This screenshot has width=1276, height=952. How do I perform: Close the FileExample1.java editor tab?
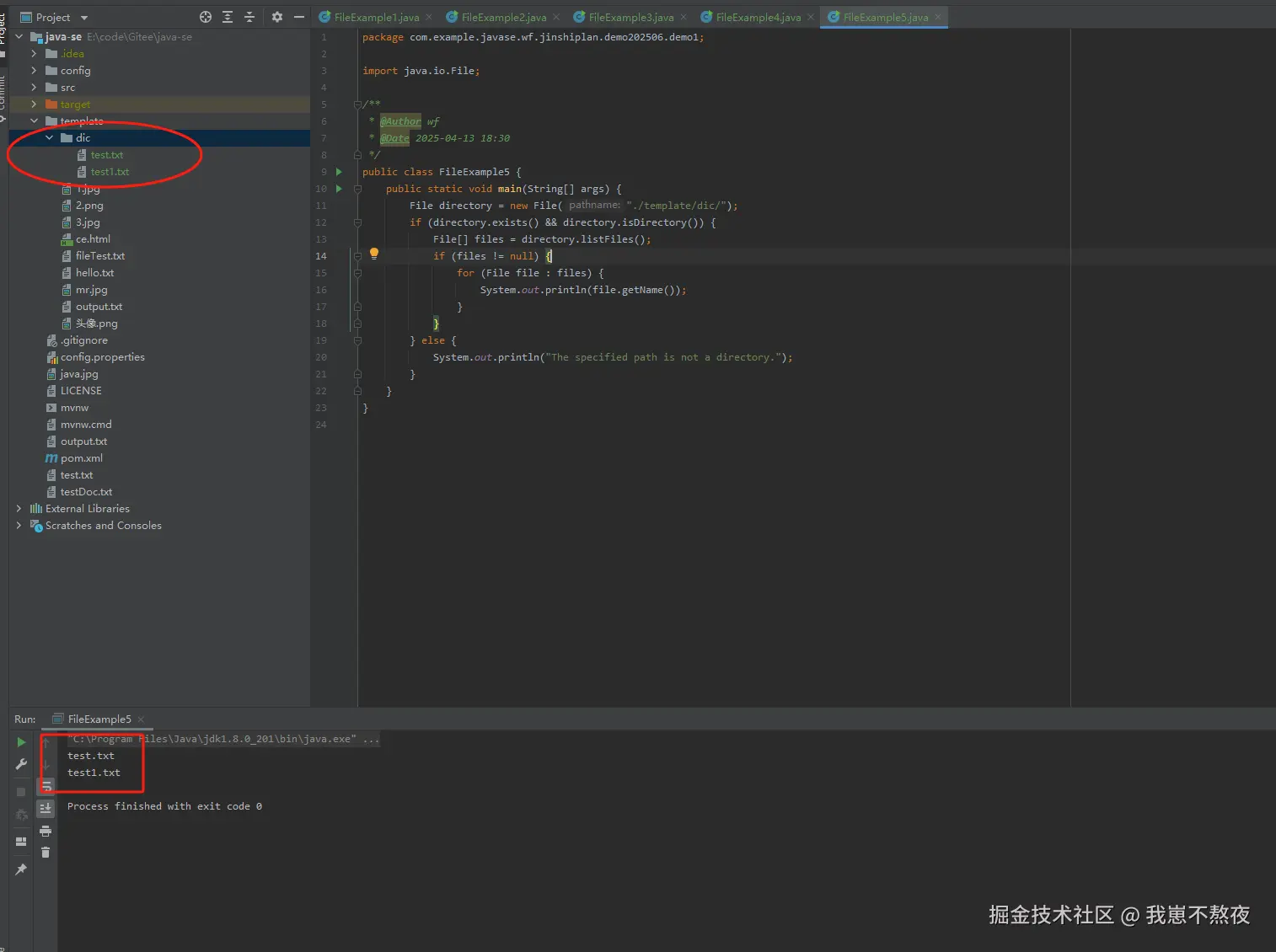pyautogui.click(x=429, y=17)
